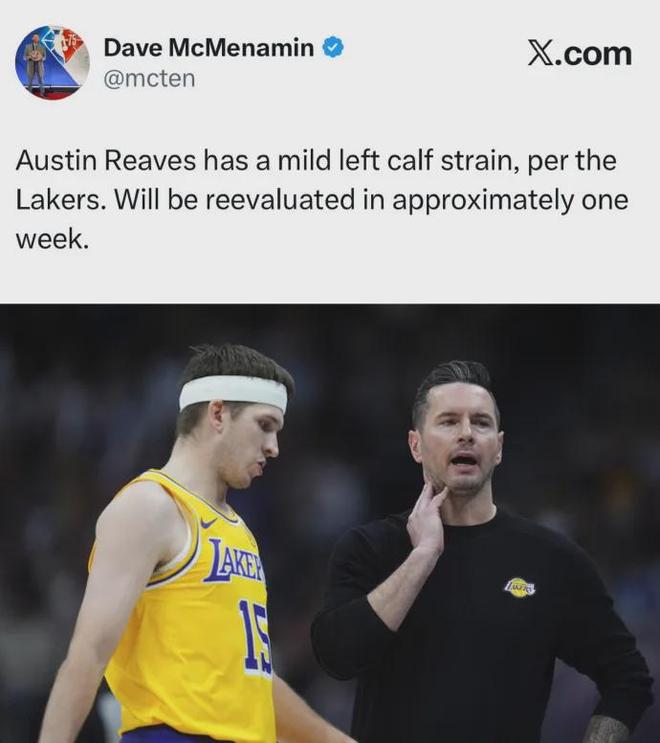Click the jersey number 15
The width and height of the screenshot is (660, 743).
point(256,636)
